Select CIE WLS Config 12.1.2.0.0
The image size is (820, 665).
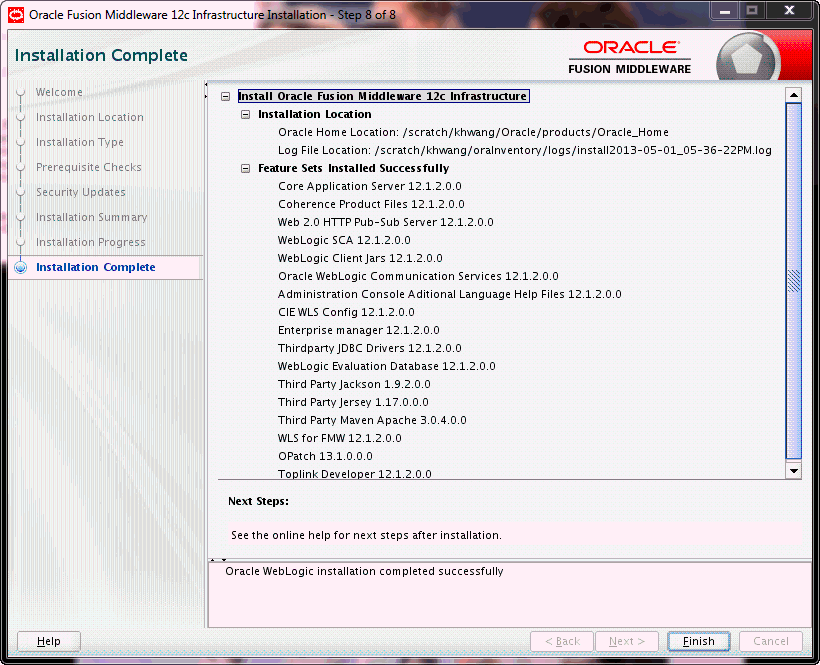pos(346,312)
